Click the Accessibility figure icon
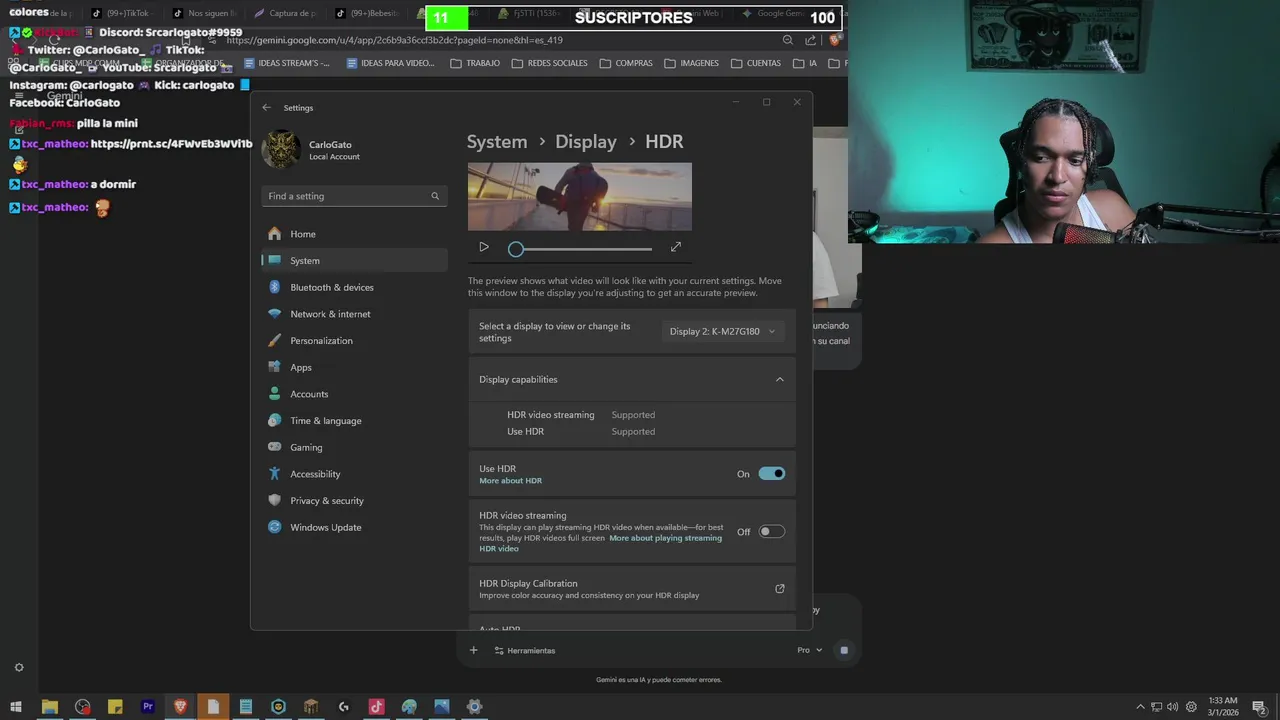The height and width of the screenshot is (720, 1280). point(275,474)
